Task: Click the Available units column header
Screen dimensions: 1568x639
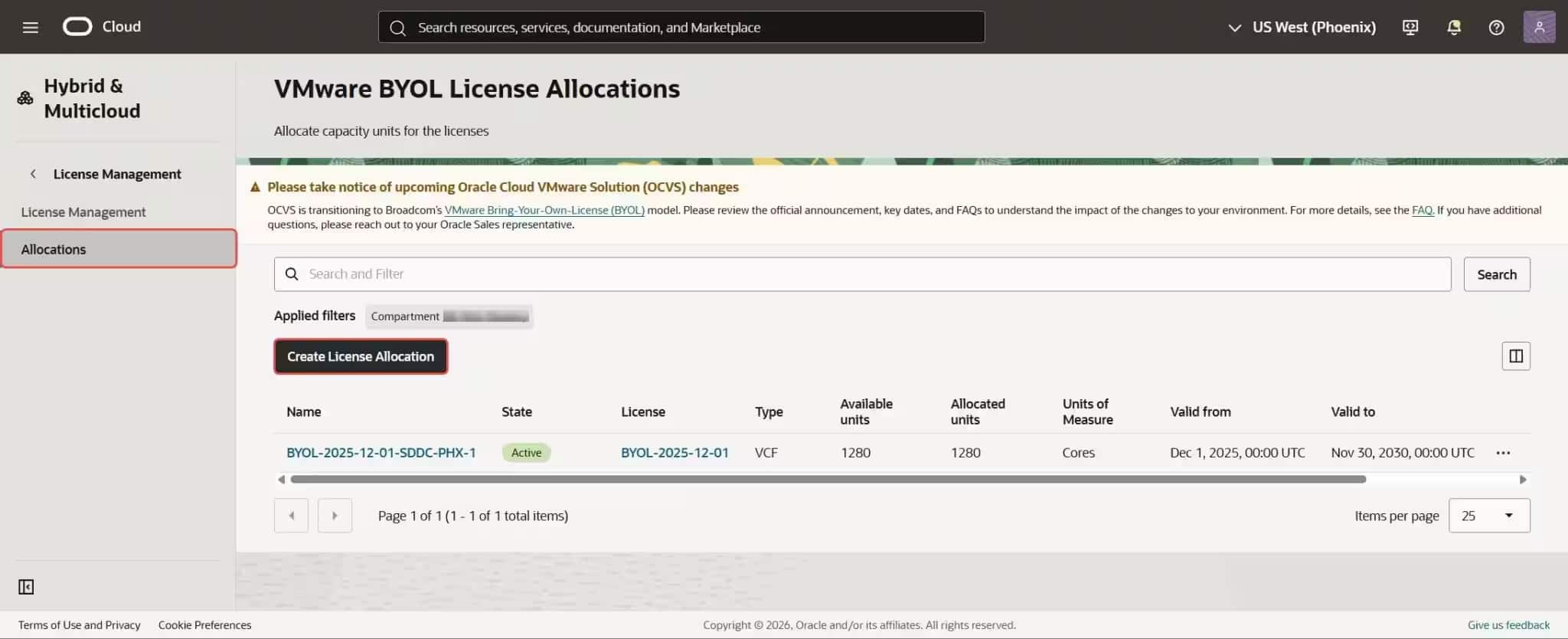Action: pos(866,412)
